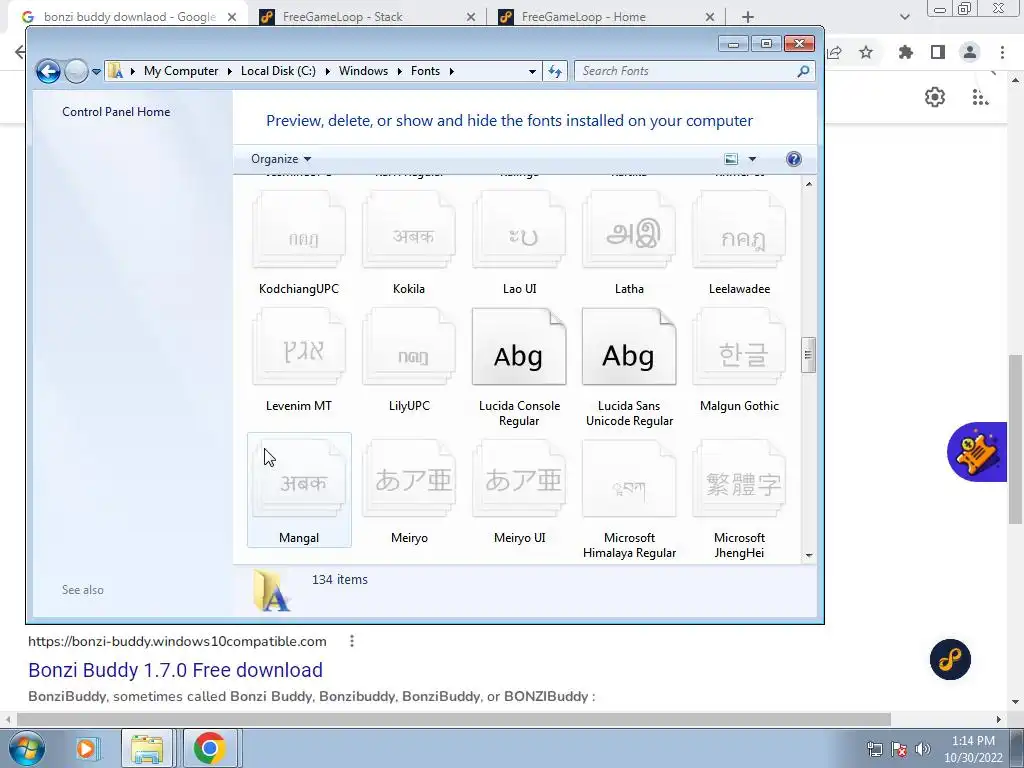This screenshot has height=768, width=1024.
Task: Open Google settings gear icon
Action: coord(935,97)
